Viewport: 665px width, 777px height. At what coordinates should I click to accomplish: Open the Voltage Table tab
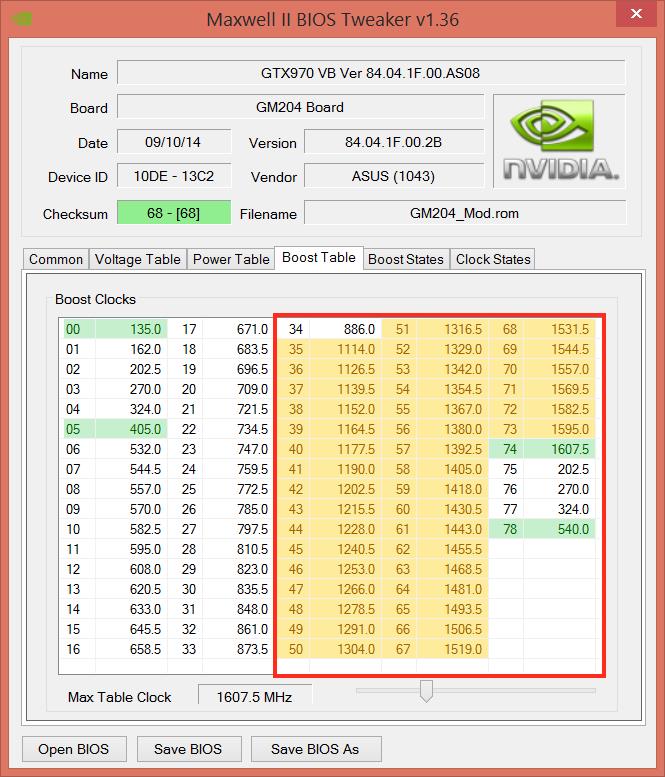point(137,259)
